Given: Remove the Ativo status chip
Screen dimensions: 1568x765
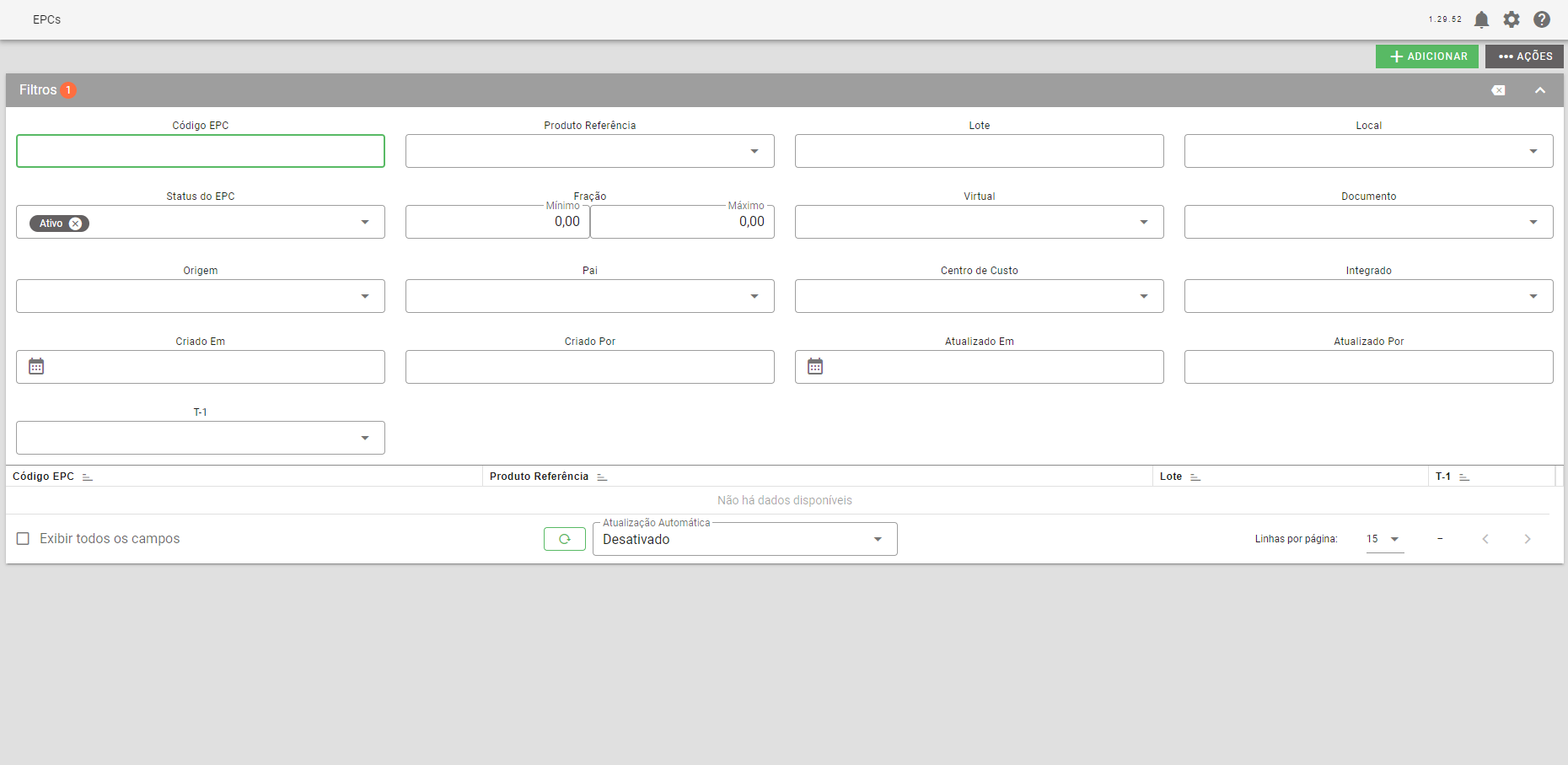Looking at the screenshot, I should pos(75,224).
